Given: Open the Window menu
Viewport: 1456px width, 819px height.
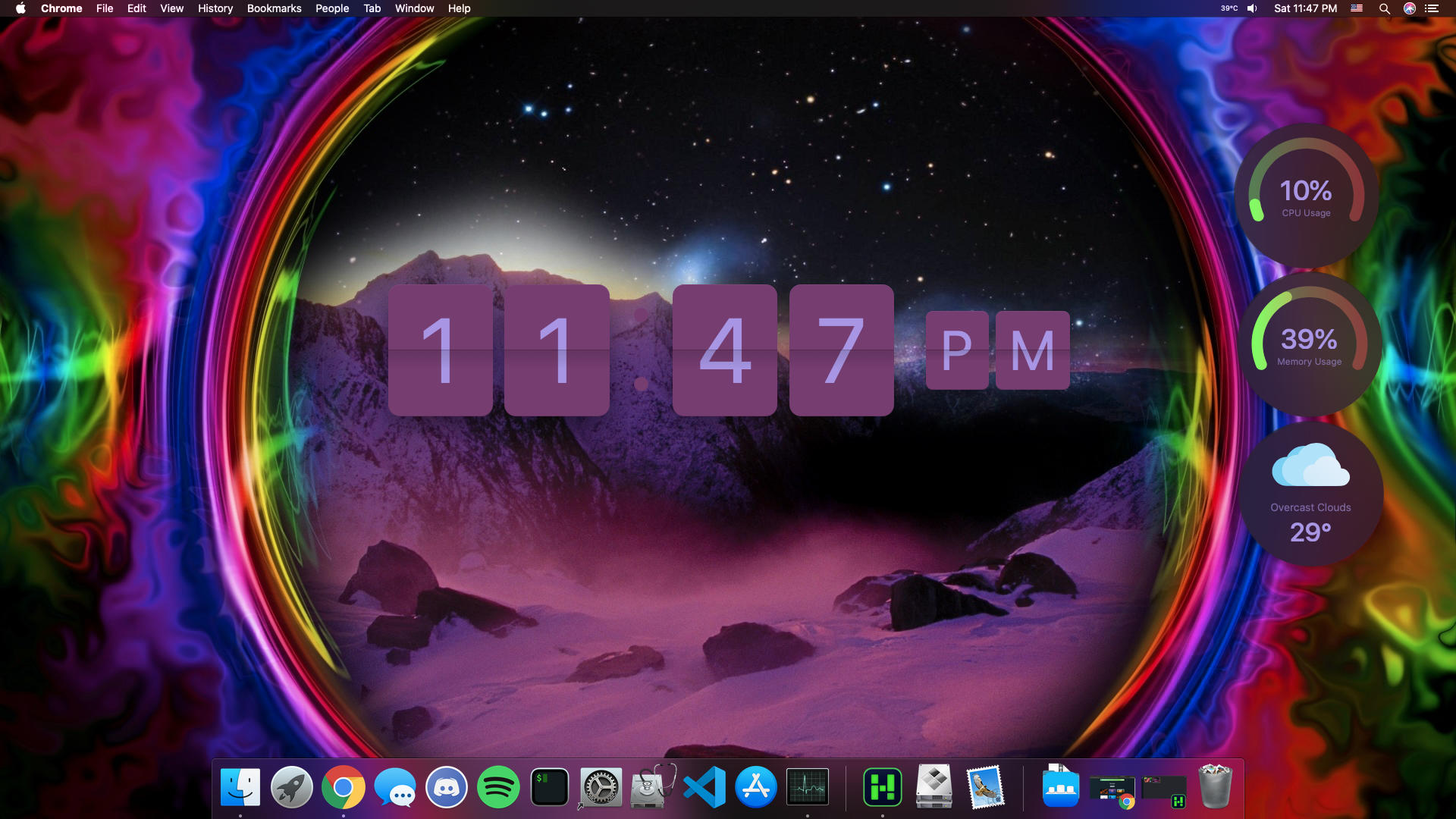Looking at the screenshot, I should click(414, 8).
